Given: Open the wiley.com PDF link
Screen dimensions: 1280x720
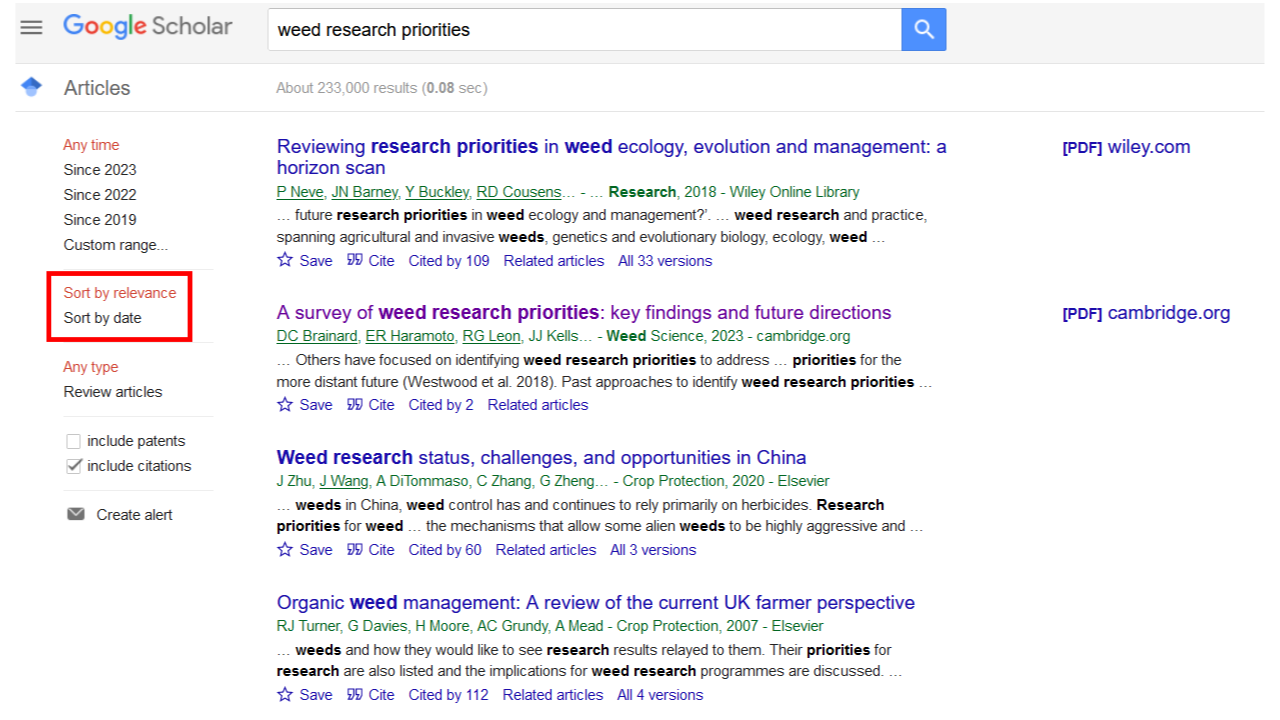Looking at the screenshot, I should tap(1126, 147).
